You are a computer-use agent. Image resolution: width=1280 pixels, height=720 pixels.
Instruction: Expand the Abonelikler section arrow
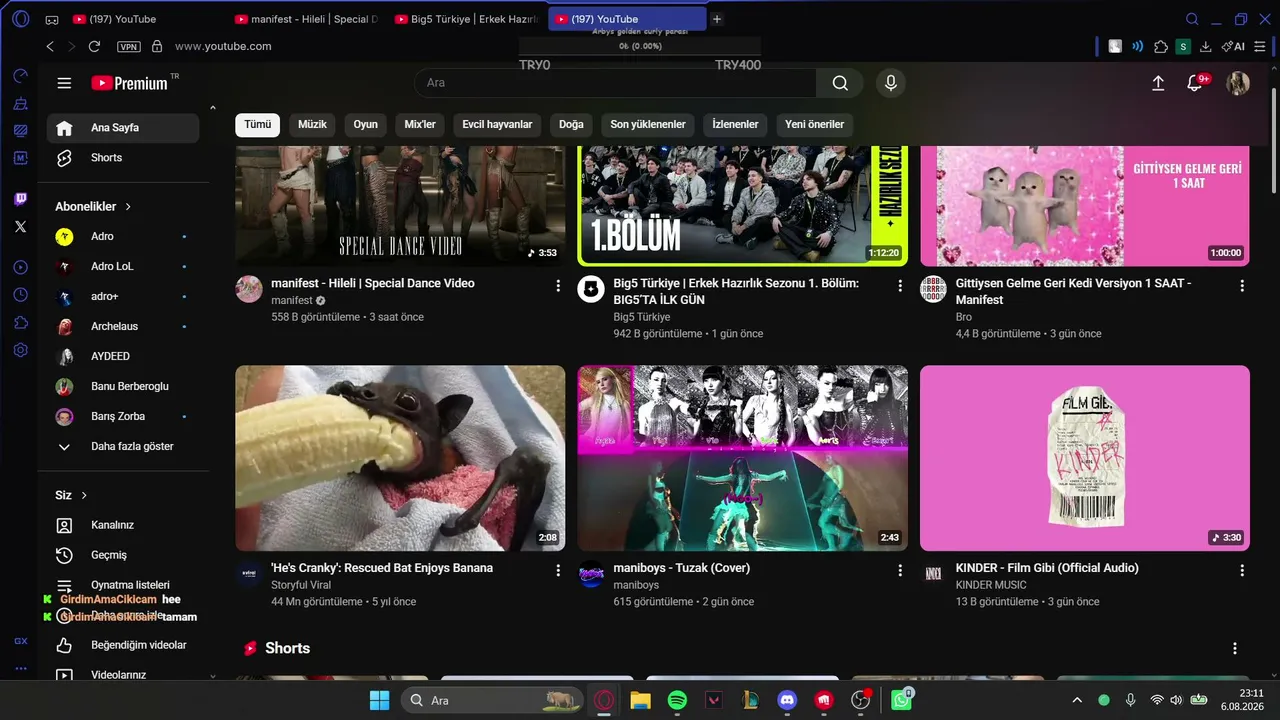click(128, 206)
